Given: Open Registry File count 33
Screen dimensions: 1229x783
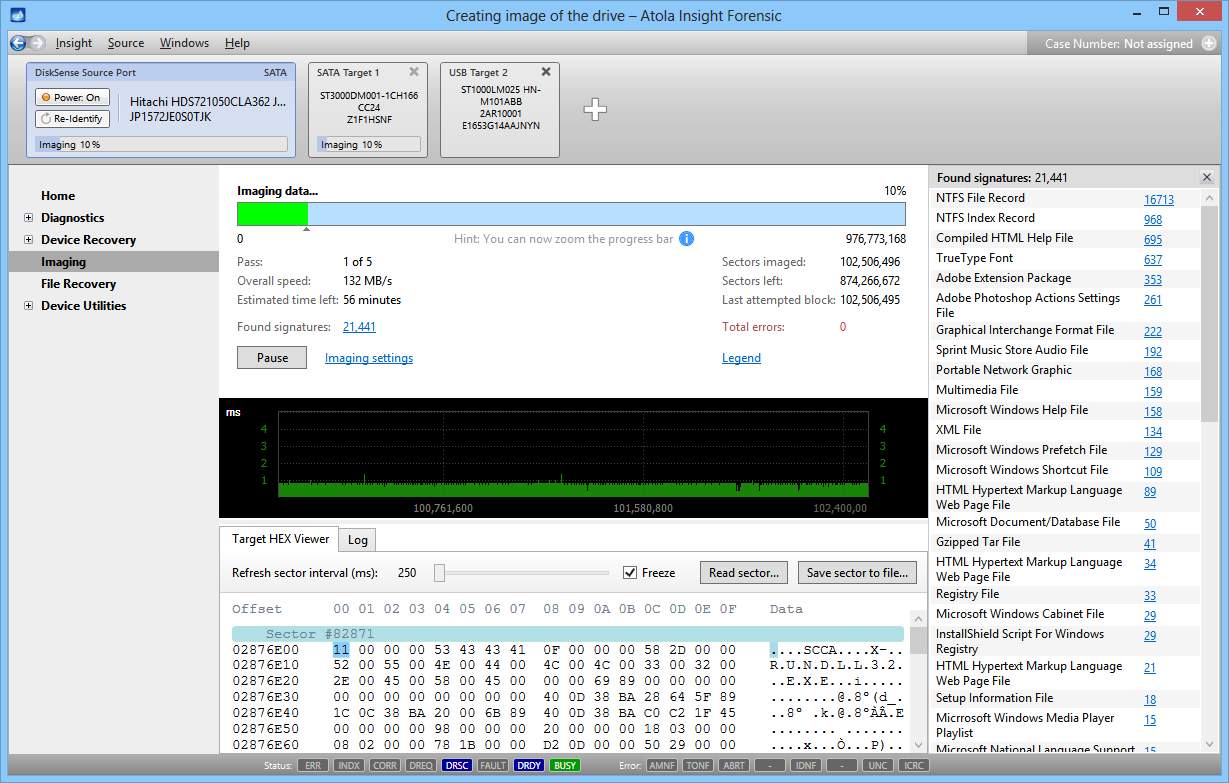Looking at the screenshot, I should point(1150,596).
